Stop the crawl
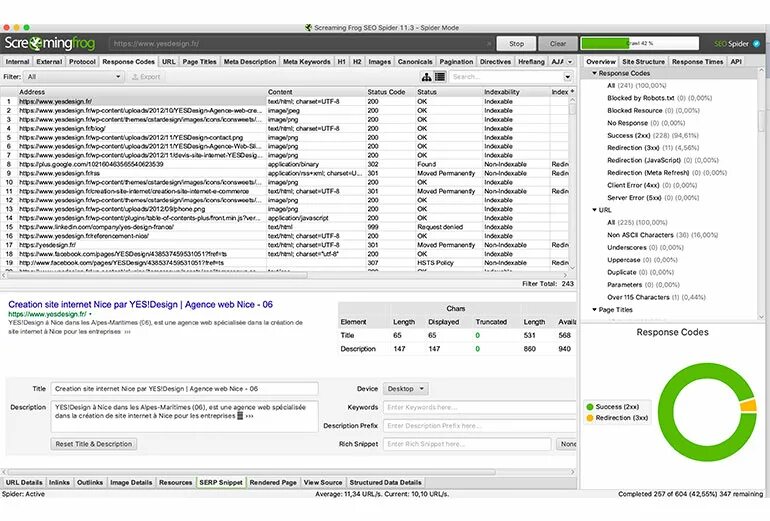This screenshot has height=521, width=770. [516, 44]
